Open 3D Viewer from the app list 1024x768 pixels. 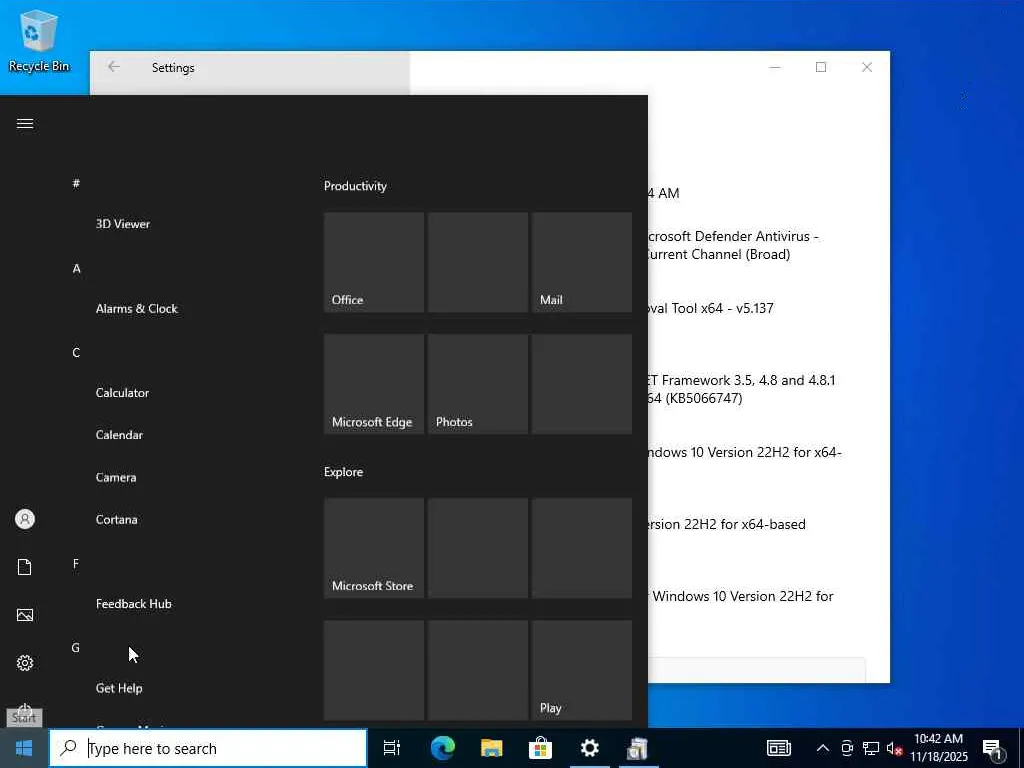123,224
